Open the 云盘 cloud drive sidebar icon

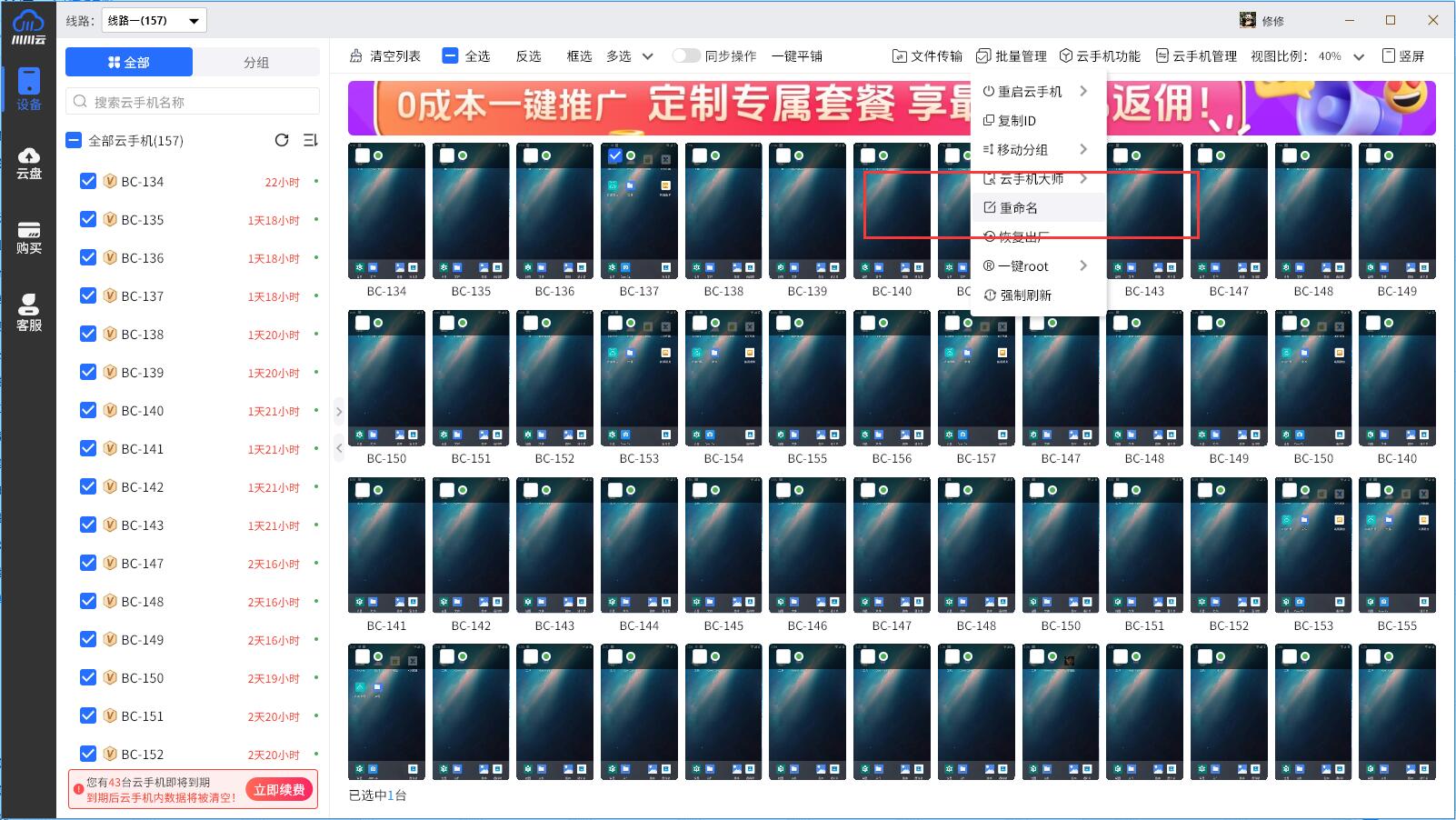pos(28,163)
